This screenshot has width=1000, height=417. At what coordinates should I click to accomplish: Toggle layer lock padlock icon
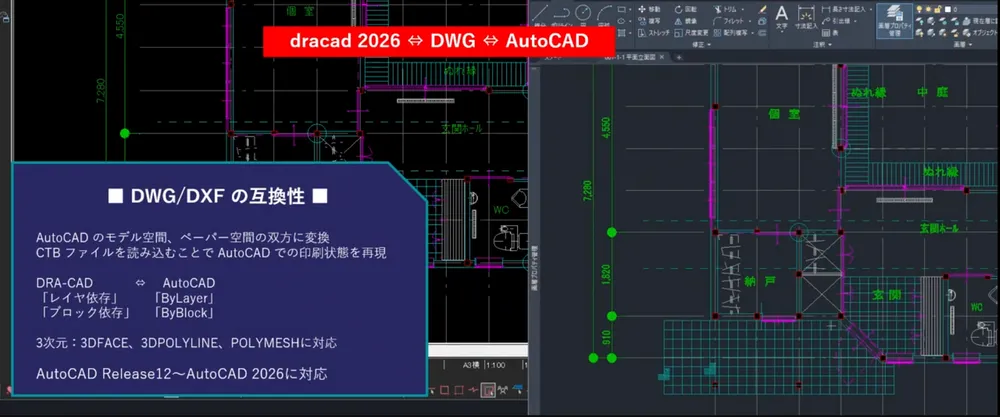pyautogui.click(x=938, y=10)
